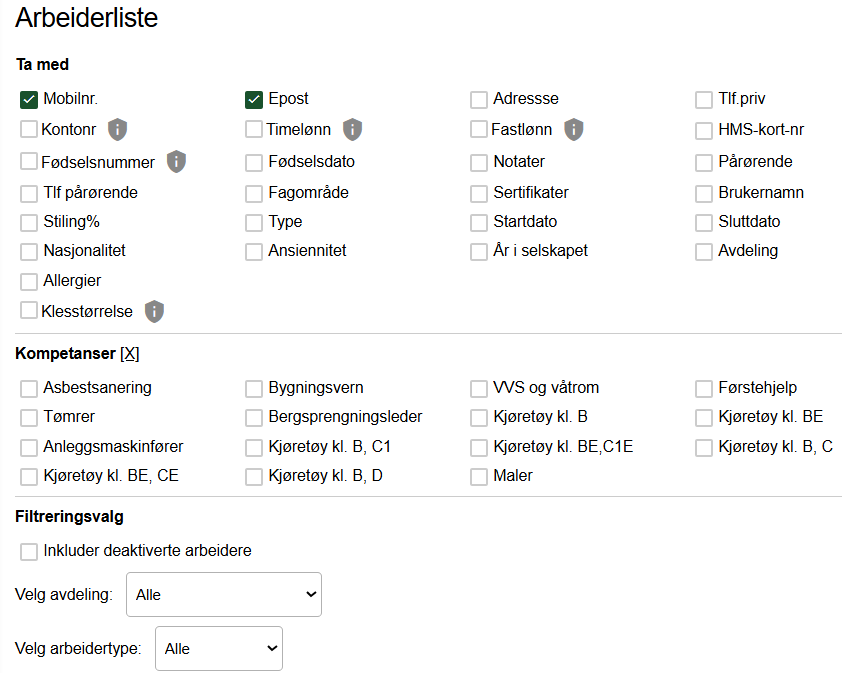842x673 pixels.
Task: Open the Velg avdeling dropdown
Action: click(224, 594)
